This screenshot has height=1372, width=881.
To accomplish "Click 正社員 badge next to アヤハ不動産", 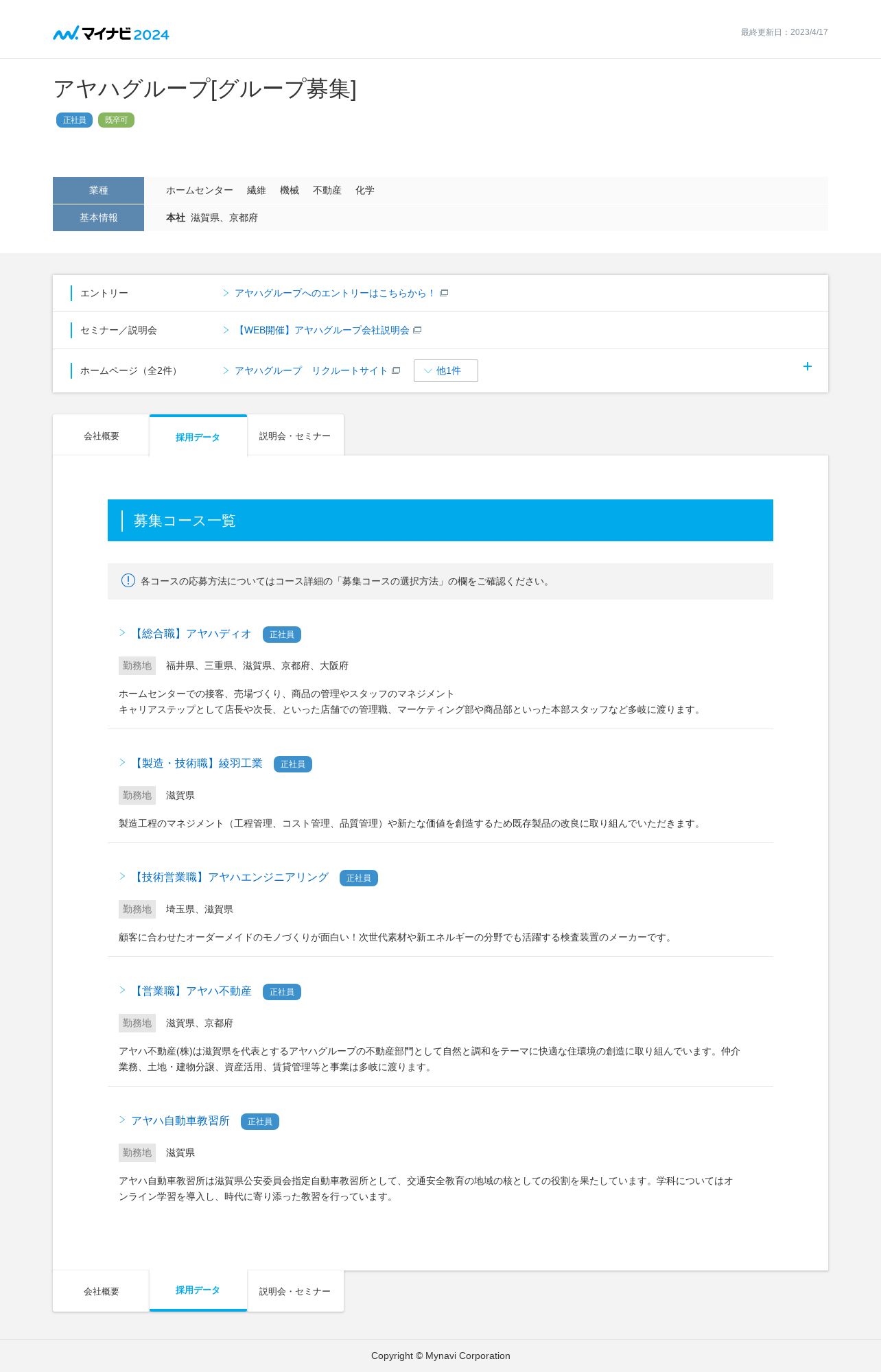I will (x=282, y=992).
